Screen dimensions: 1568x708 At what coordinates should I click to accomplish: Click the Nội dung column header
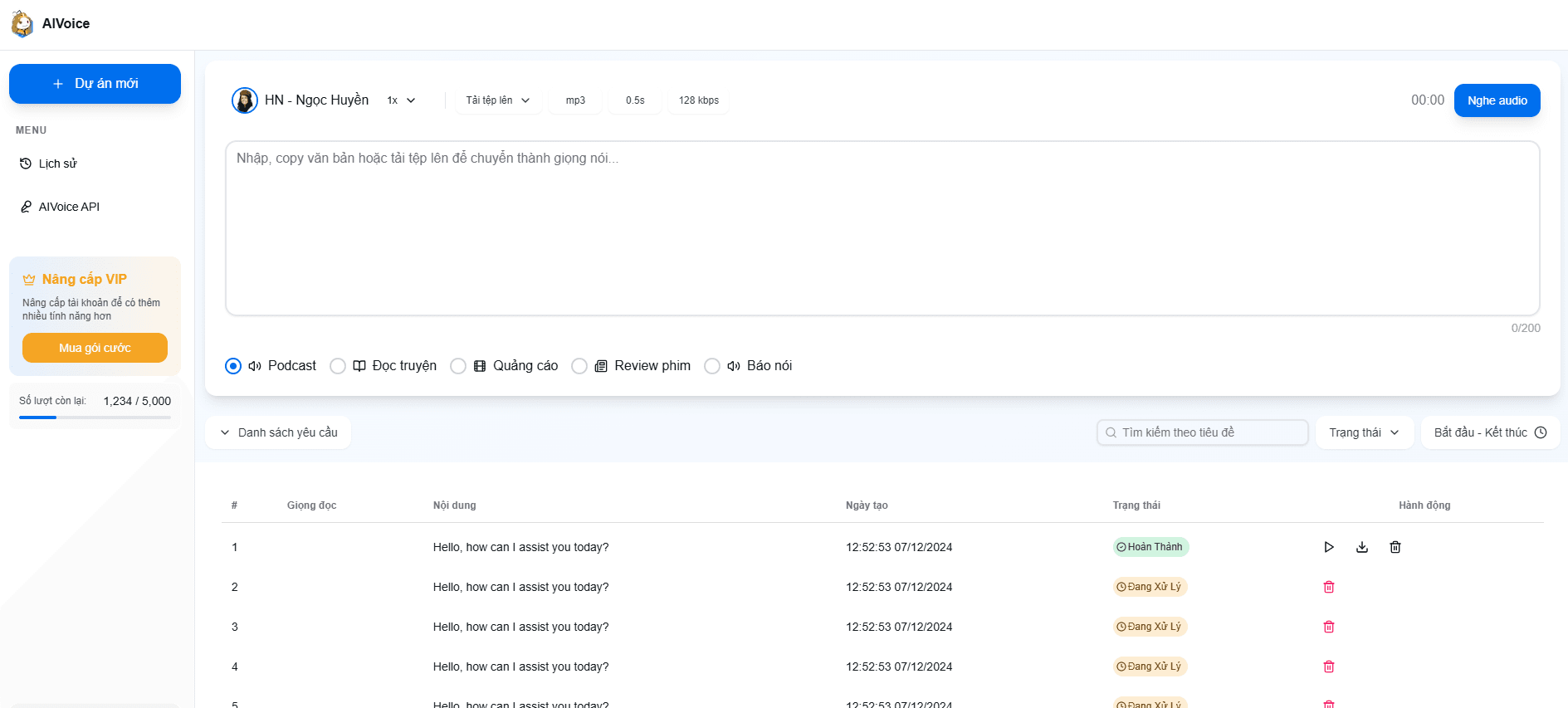455,505
